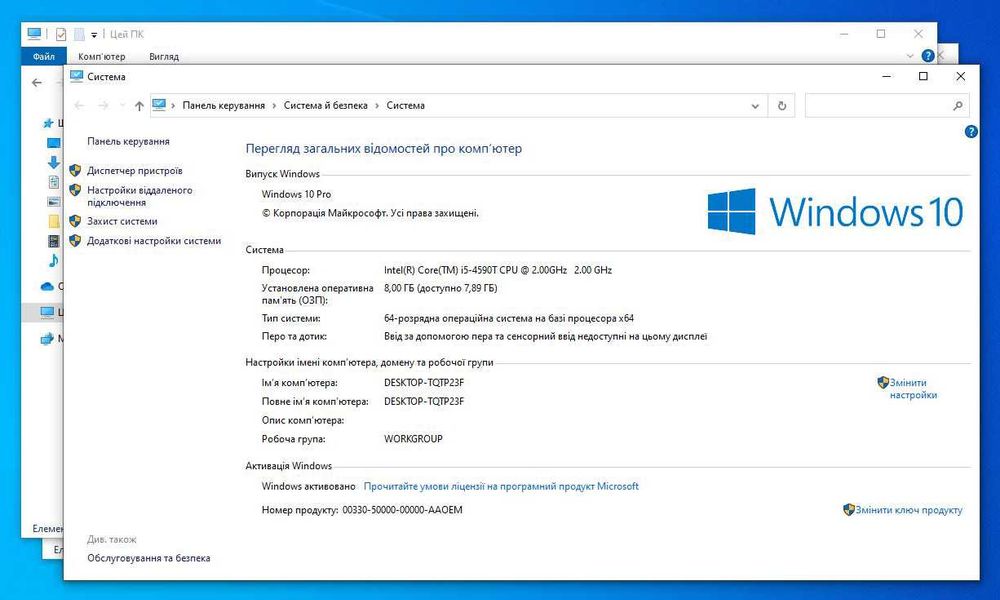
Task: Select the Quick access star in Цей ПК sidebar
Action: click(x=48, y=123)
